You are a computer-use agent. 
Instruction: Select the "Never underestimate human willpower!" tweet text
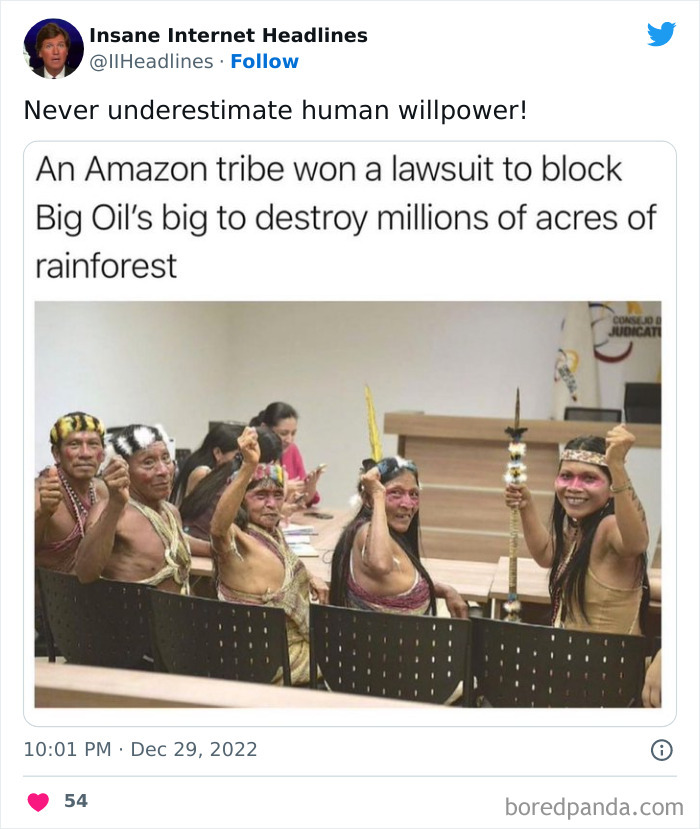275,110
